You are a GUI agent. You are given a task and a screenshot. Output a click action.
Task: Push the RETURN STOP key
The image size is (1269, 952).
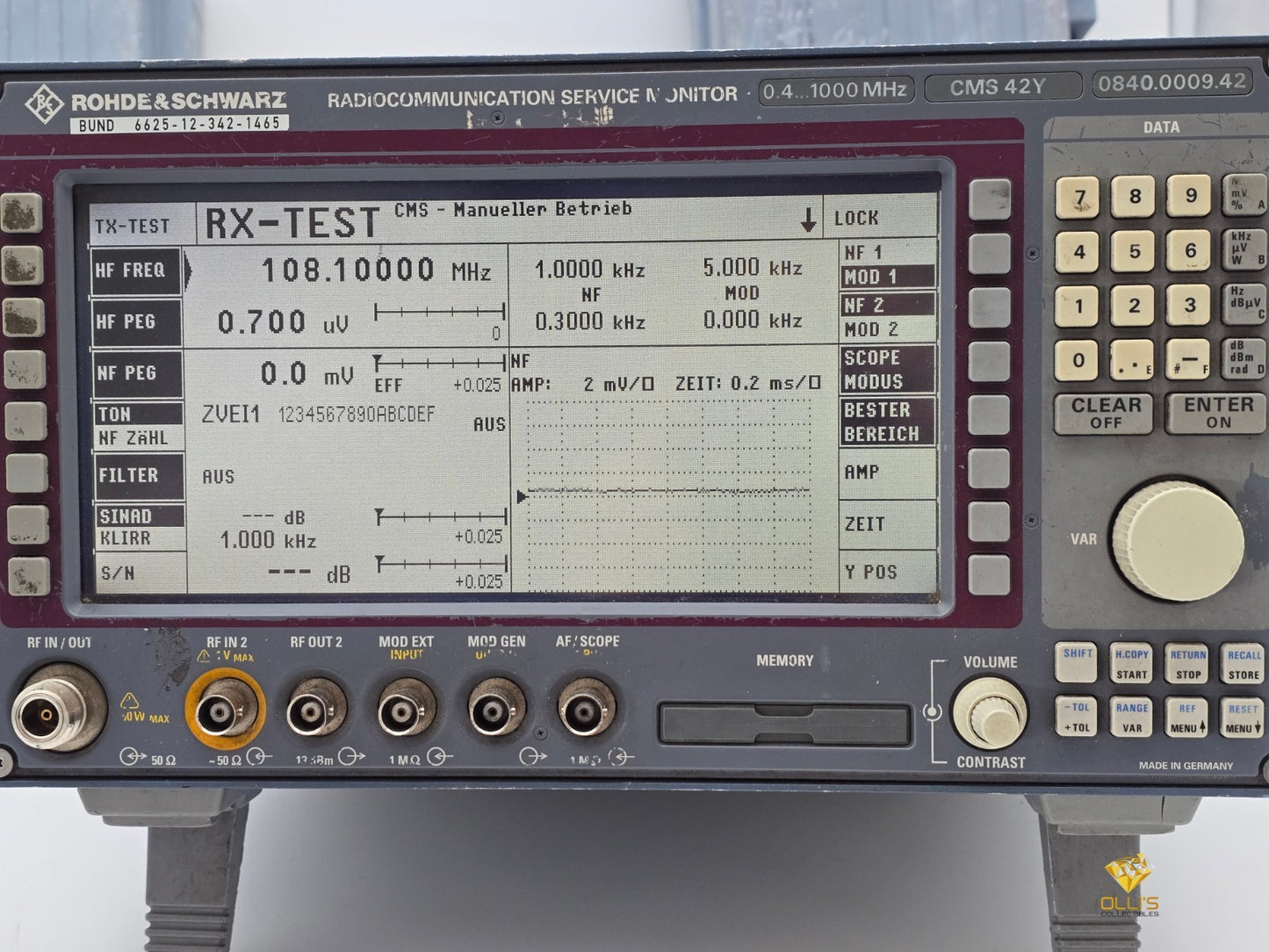1188,665
